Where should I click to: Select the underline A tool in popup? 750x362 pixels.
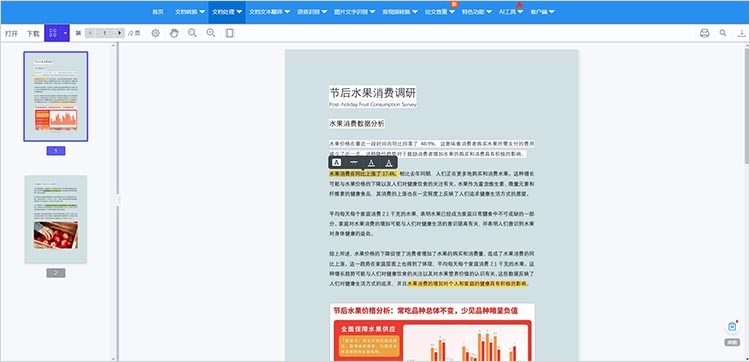click(371, 162)
